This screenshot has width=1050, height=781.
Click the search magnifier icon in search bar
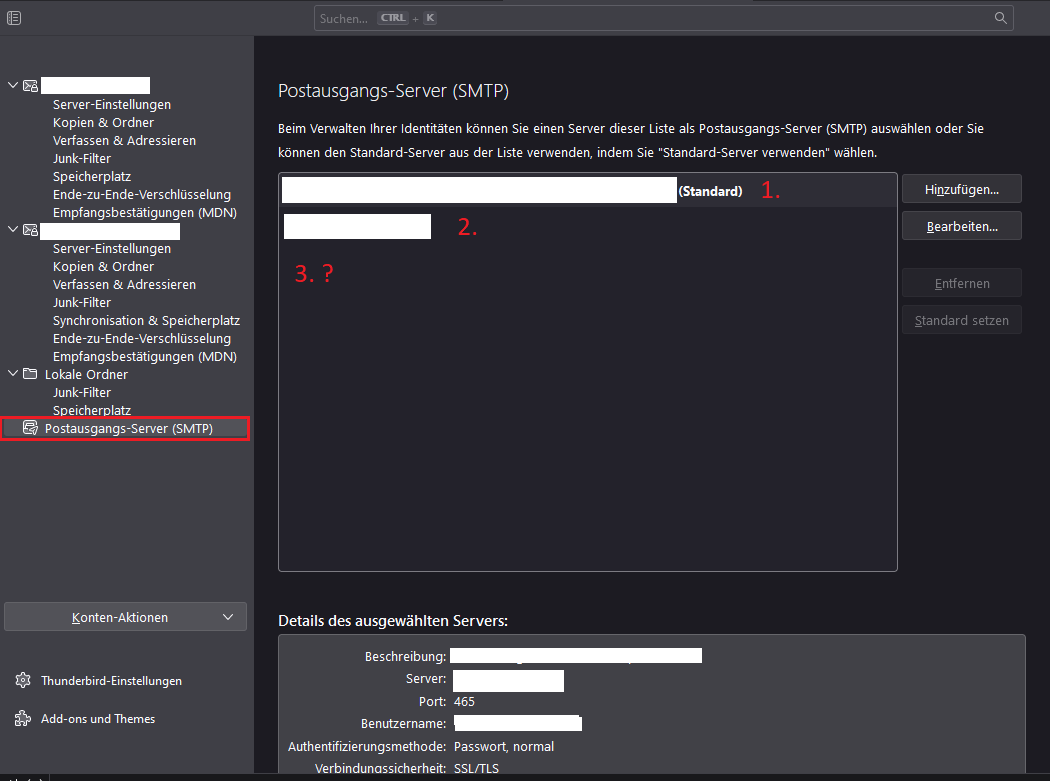(1000, 18)
